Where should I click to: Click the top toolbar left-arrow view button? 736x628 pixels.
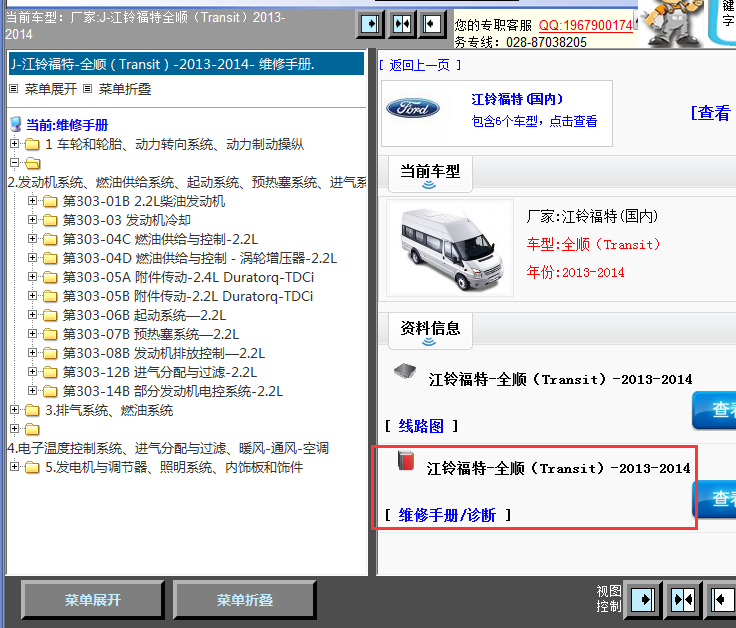tap(432, 23)
